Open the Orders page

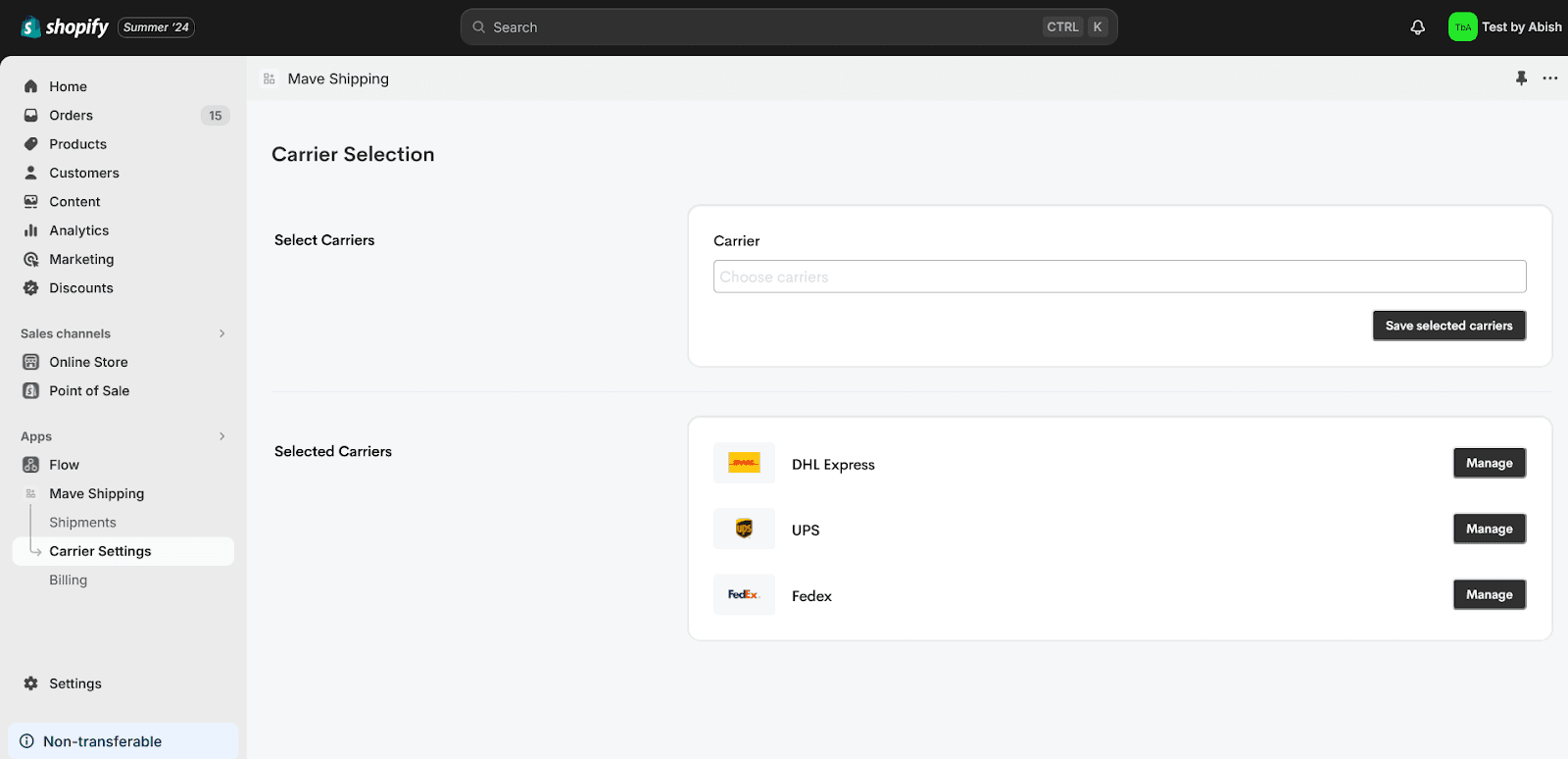tap(72, 115)
